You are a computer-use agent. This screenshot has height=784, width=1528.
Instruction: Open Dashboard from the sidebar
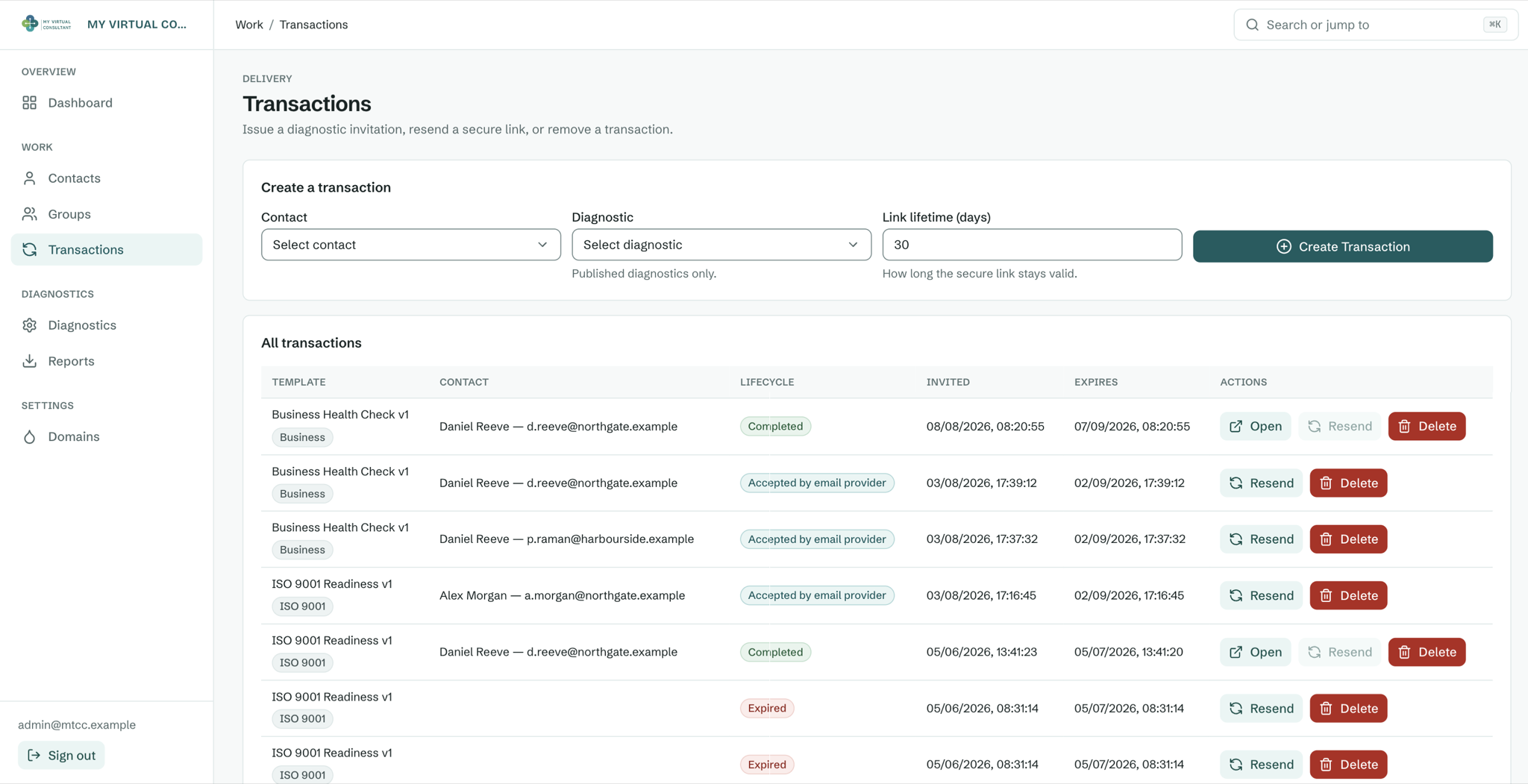coord(107,103)
